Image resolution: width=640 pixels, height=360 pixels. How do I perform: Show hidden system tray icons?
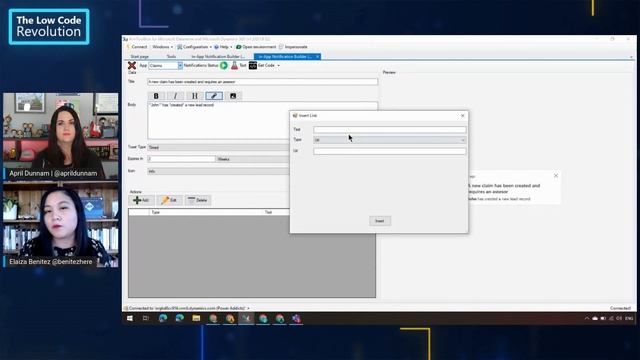(587, 318)
